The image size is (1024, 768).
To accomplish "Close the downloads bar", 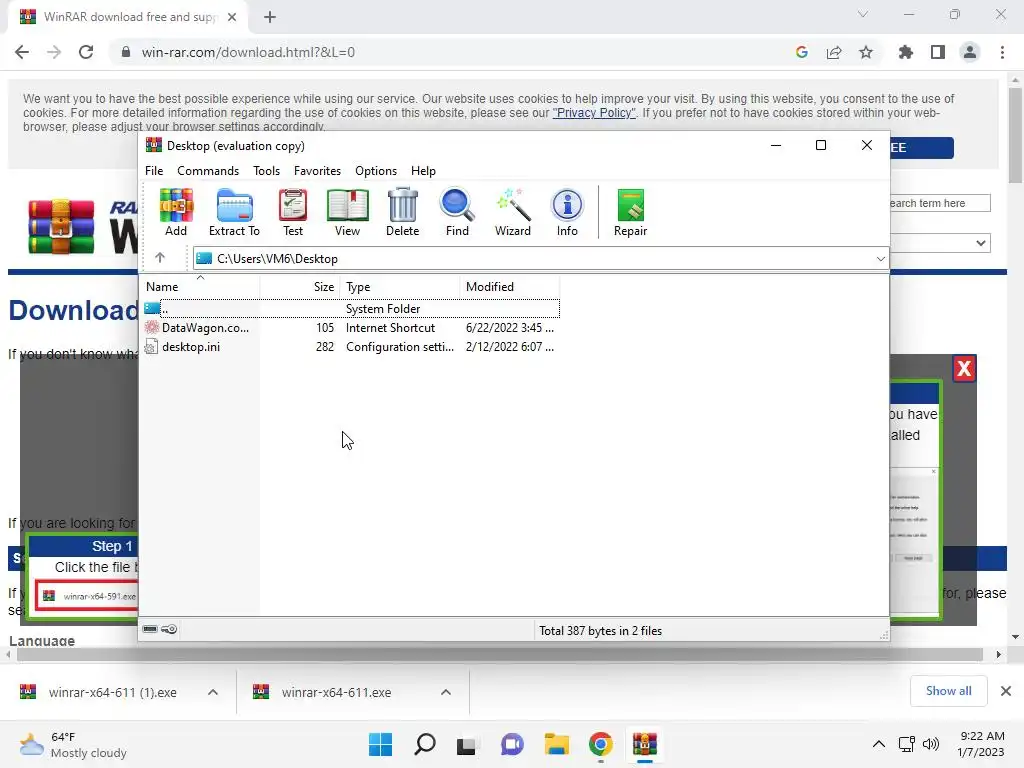I will [x=1006, y=691].
